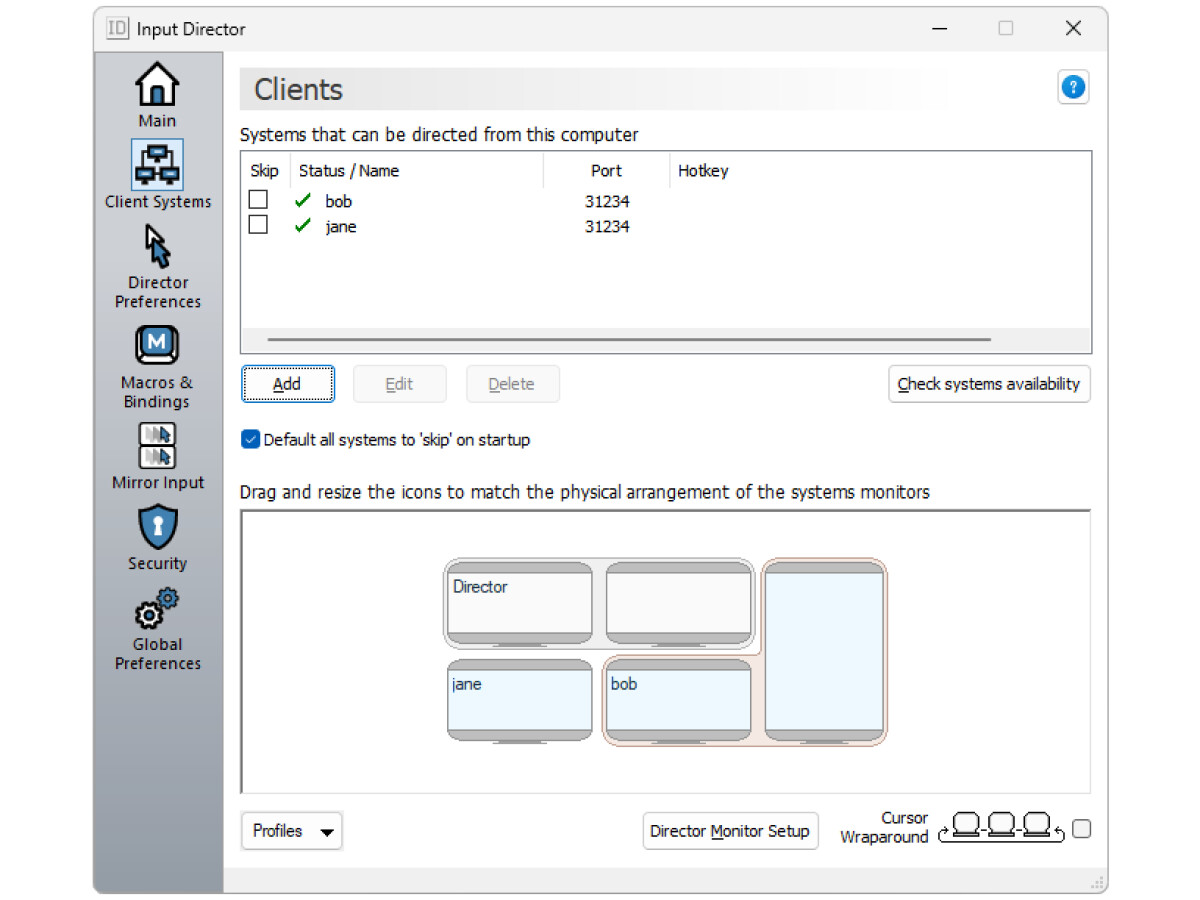
Task: Click the Delete button
Action: tap(512, 384)
